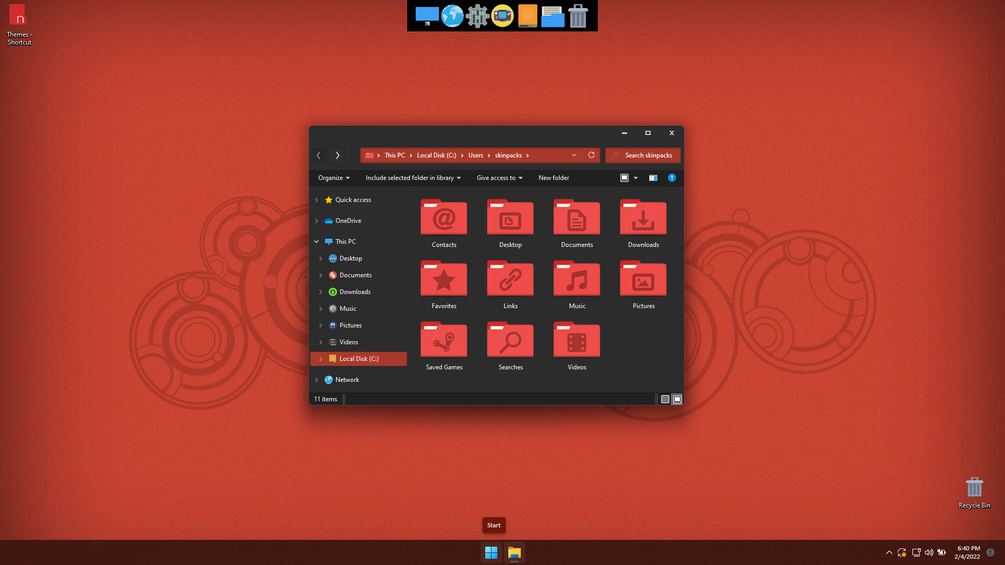Collapse the This PC tree node

pos(317,242)
